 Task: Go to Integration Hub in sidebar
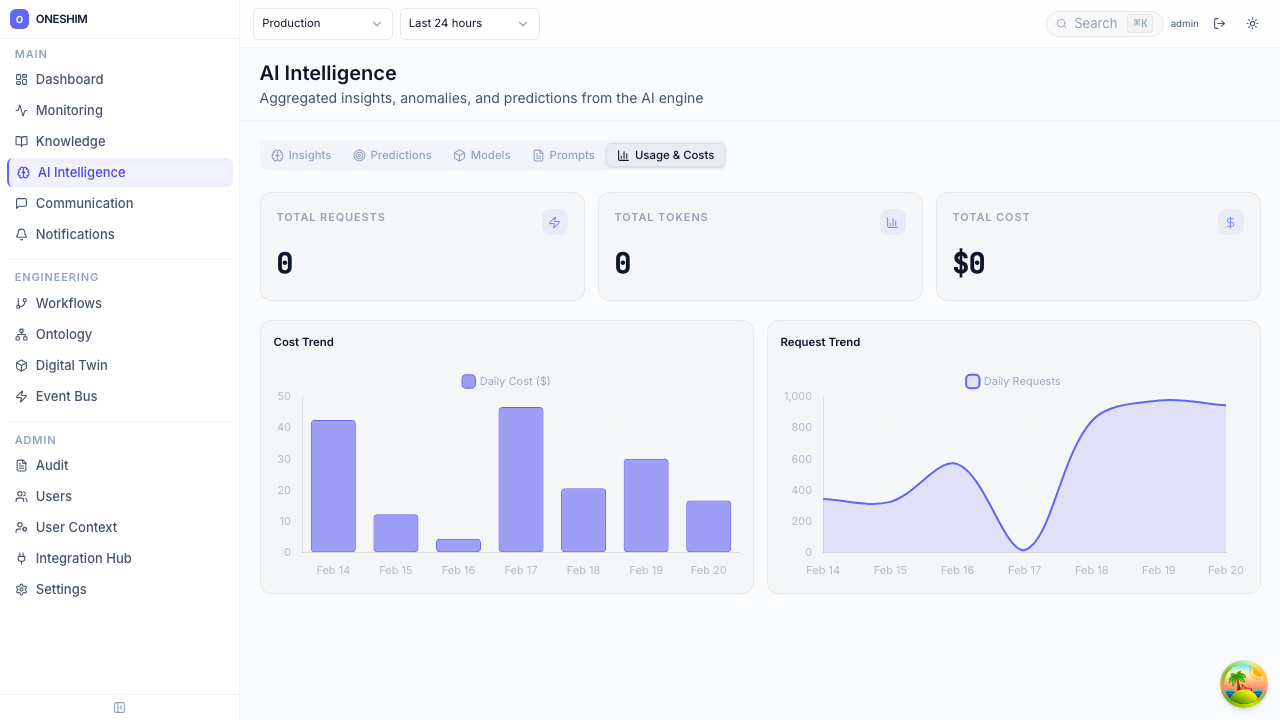click(83, 558)
